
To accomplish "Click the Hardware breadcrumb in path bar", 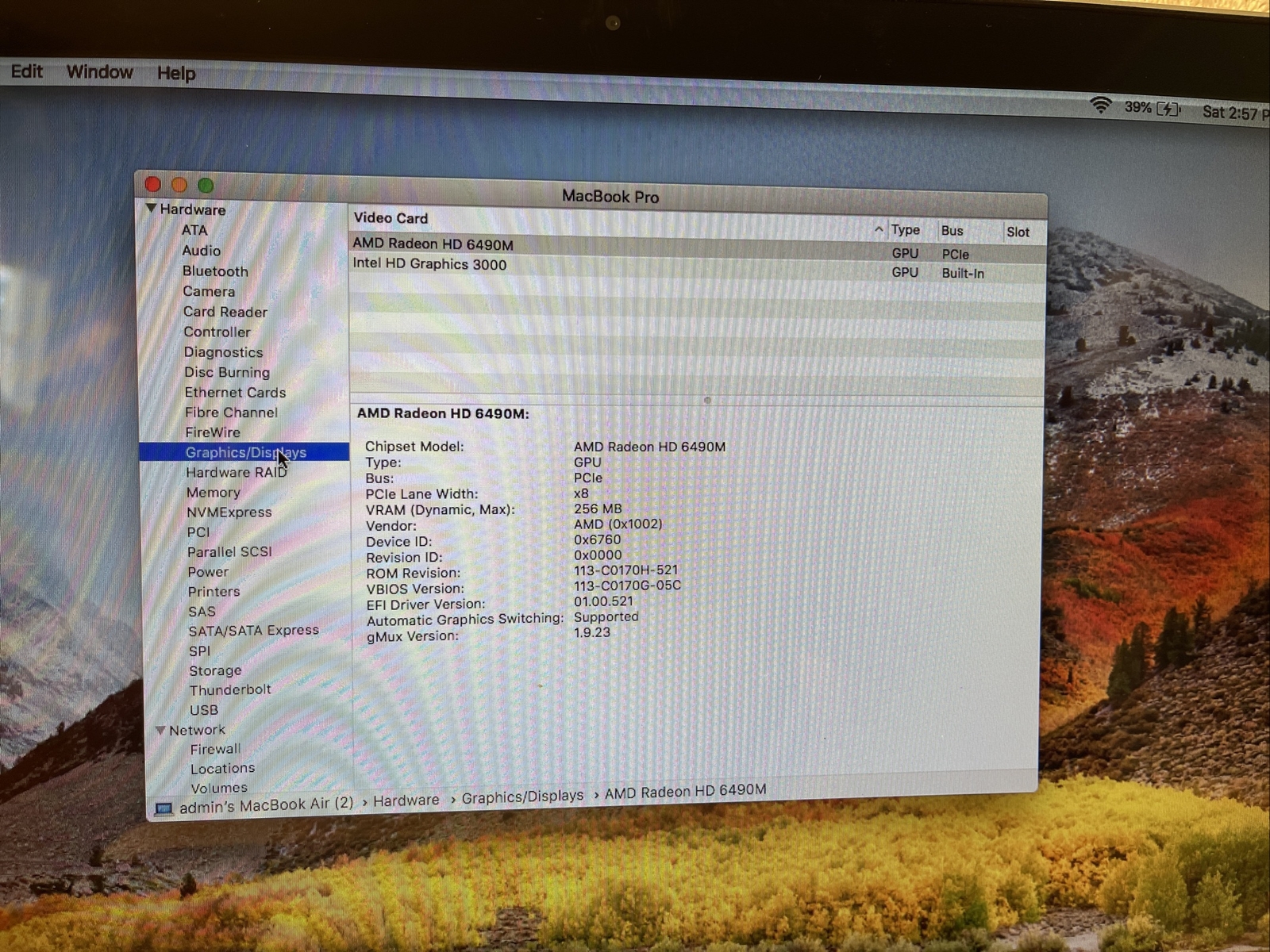I will point(406,800).
